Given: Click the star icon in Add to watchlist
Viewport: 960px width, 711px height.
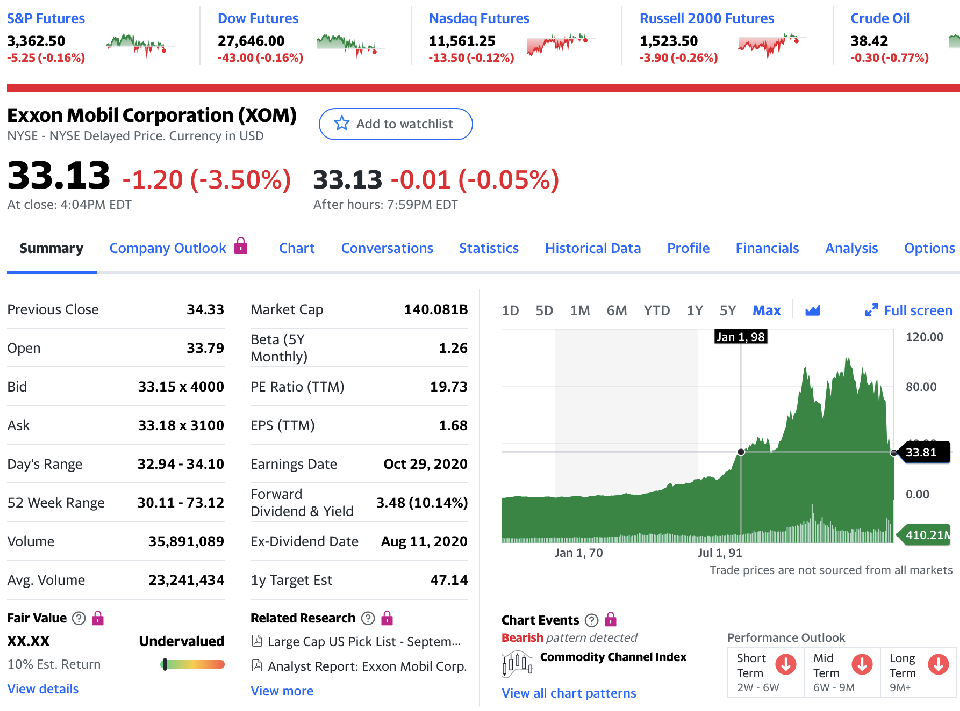Looking at the screenshot, I should pyautogui.click(x=342, y=124).
